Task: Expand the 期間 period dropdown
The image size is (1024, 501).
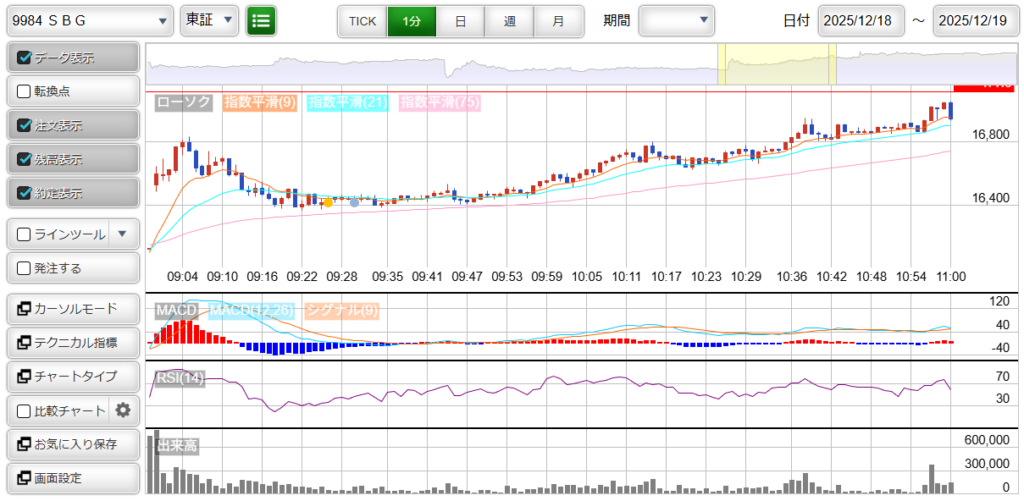Action: 676,20
